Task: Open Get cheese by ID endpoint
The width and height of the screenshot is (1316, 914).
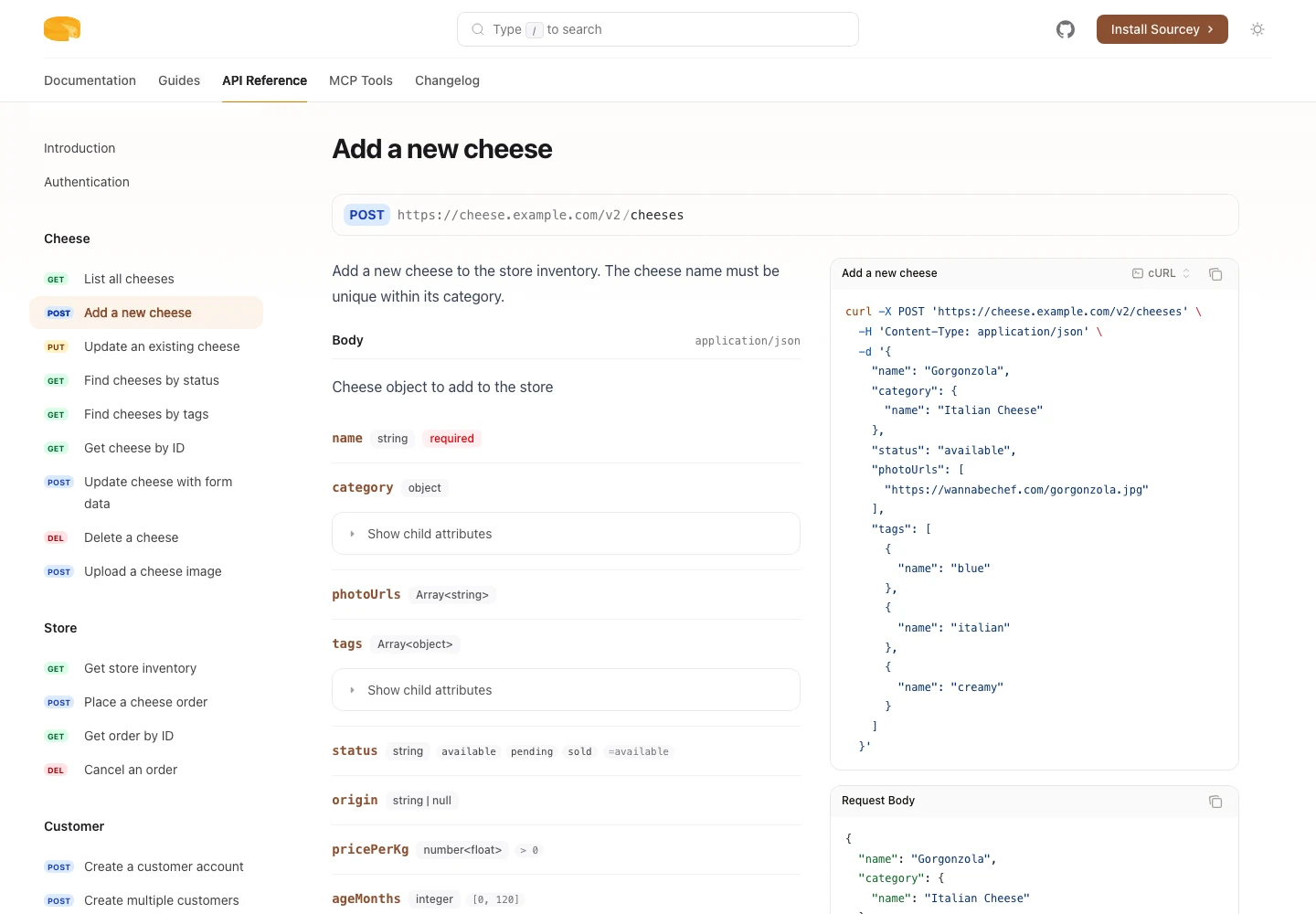Action: (146, 448)
